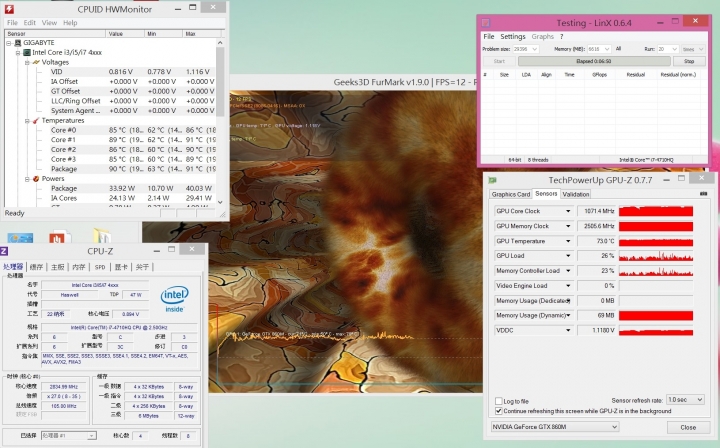Switch to the CPU-Z 内存 tab
The width and height of the screenshot is (720, 448).
(79, 267)
